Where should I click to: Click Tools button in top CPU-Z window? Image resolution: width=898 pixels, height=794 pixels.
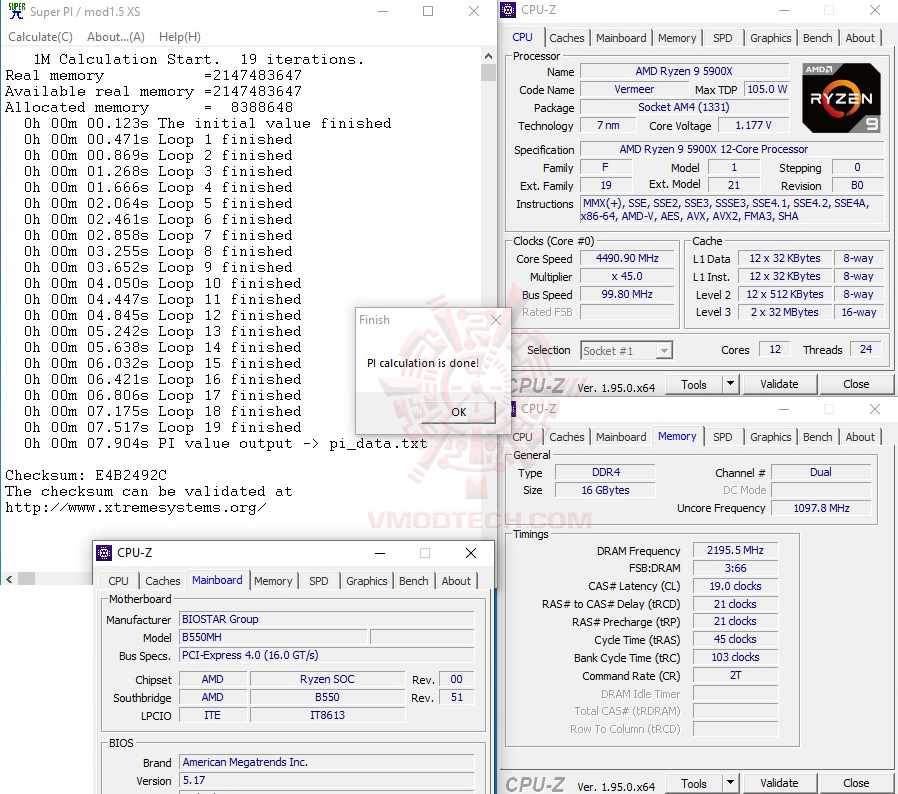pyautogui.click(x=694, y=384)
